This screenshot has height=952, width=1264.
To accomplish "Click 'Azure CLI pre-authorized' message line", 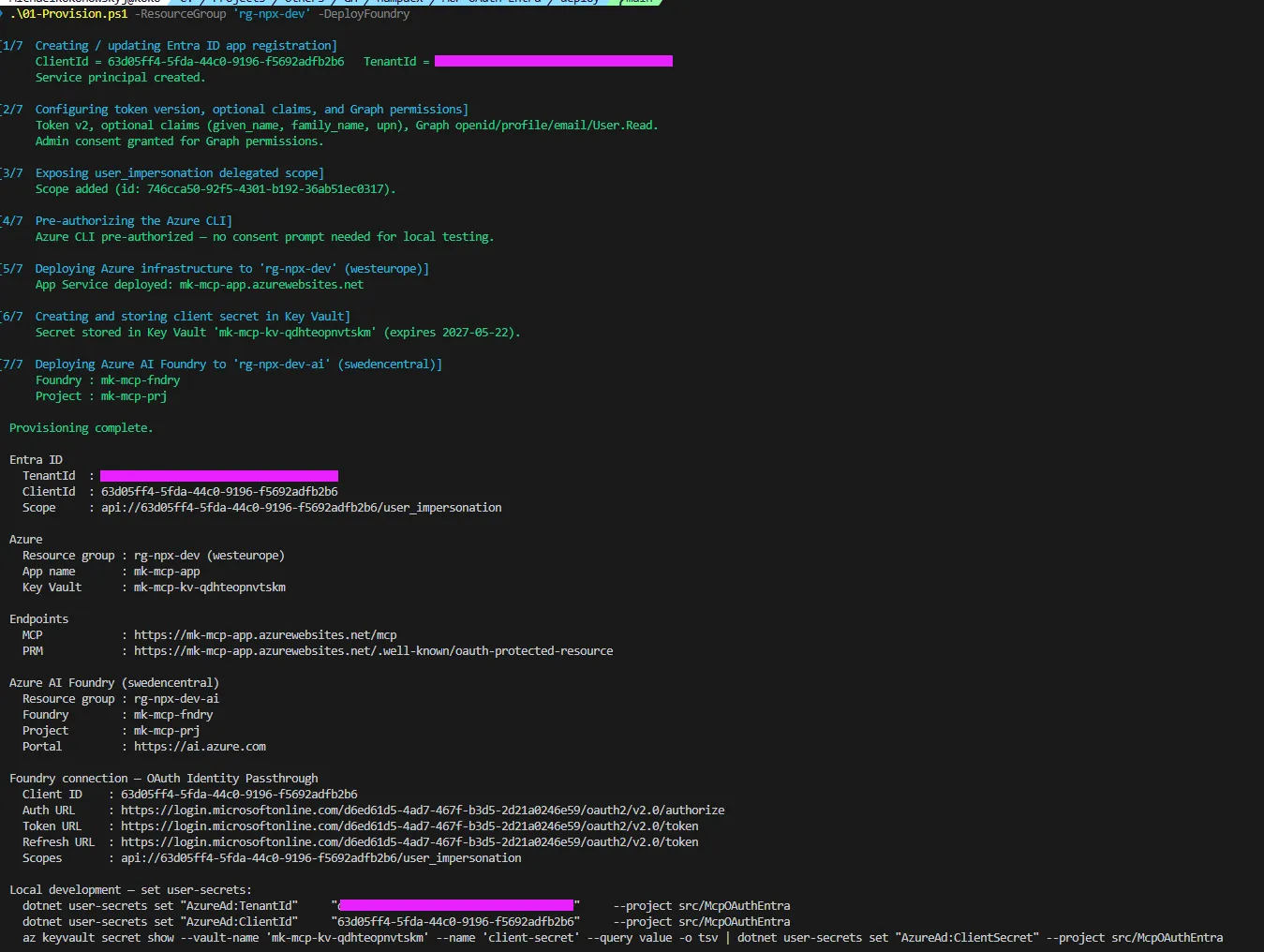I will point(264,237).
